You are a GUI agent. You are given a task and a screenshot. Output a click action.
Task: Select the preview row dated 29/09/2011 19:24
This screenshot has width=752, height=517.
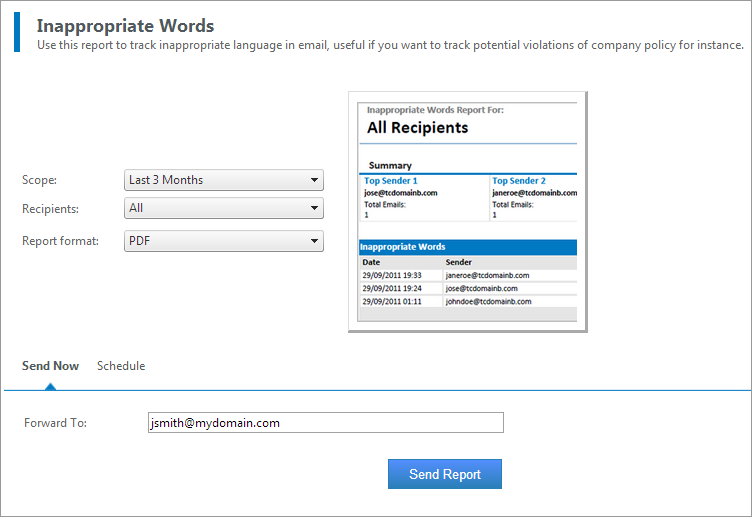point(467,288)
